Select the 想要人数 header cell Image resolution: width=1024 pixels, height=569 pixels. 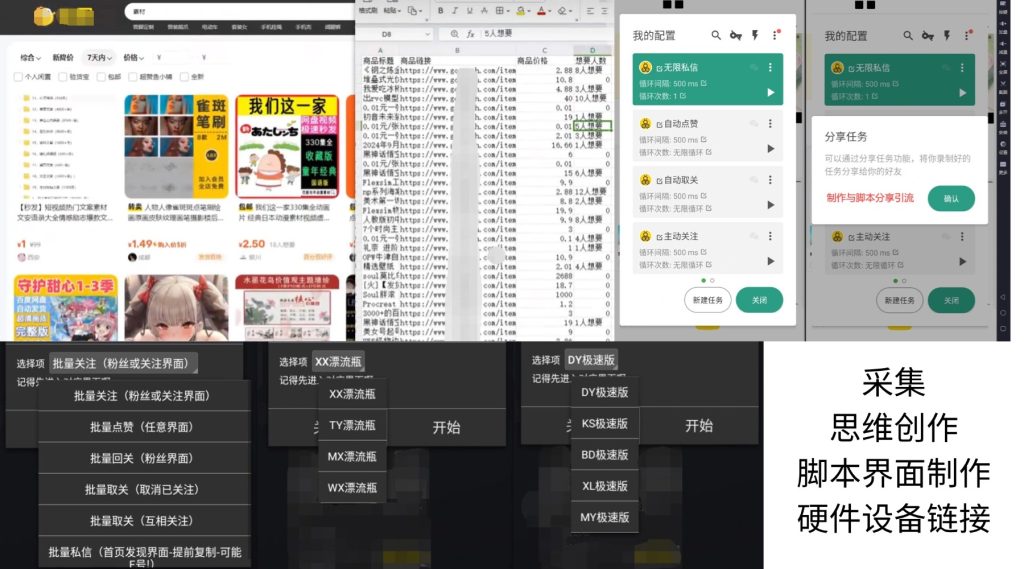pyautogui.click(x=591, y=61)
